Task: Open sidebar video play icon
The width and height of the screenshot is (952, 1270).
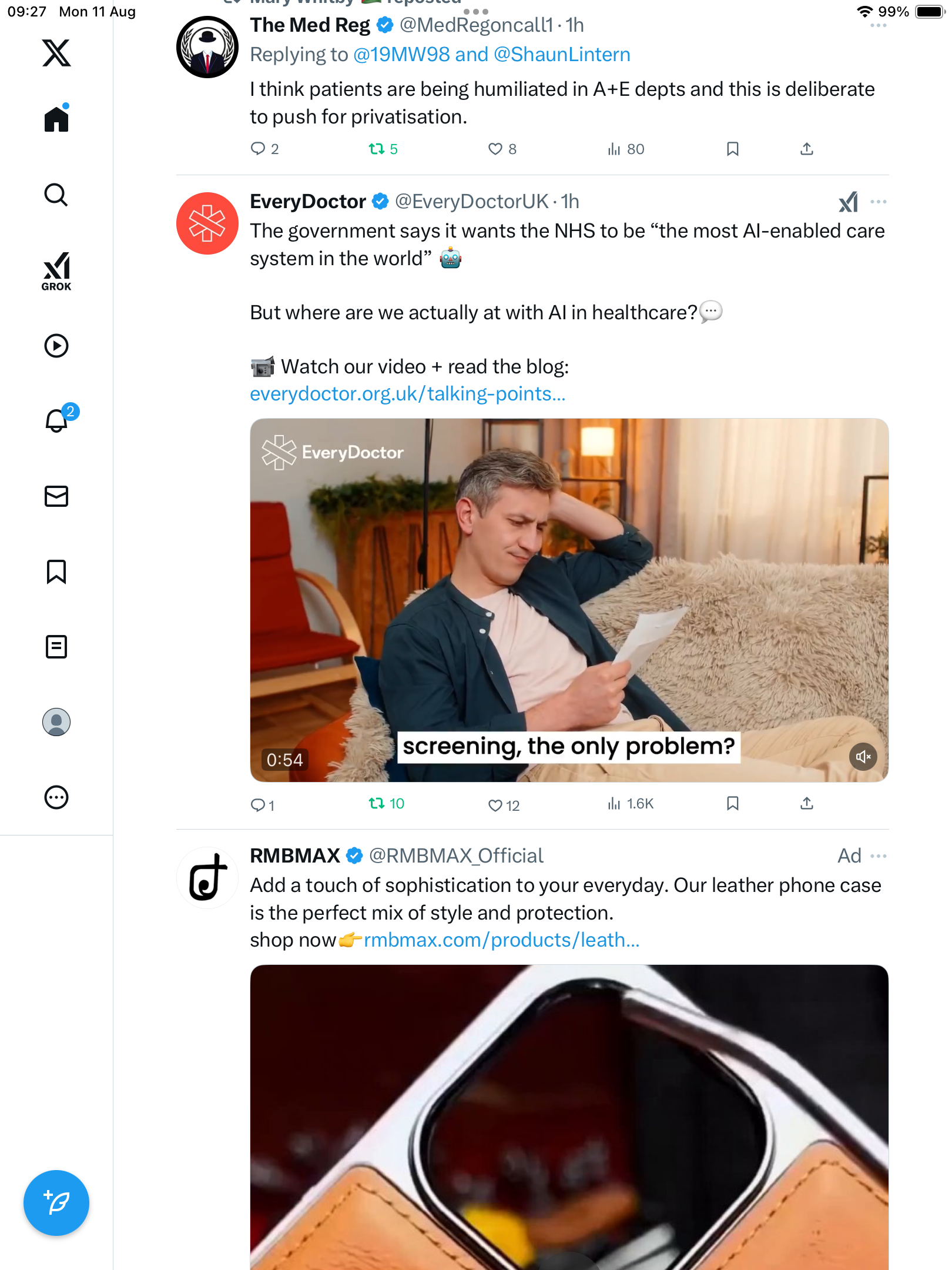Action: point(56,346)
